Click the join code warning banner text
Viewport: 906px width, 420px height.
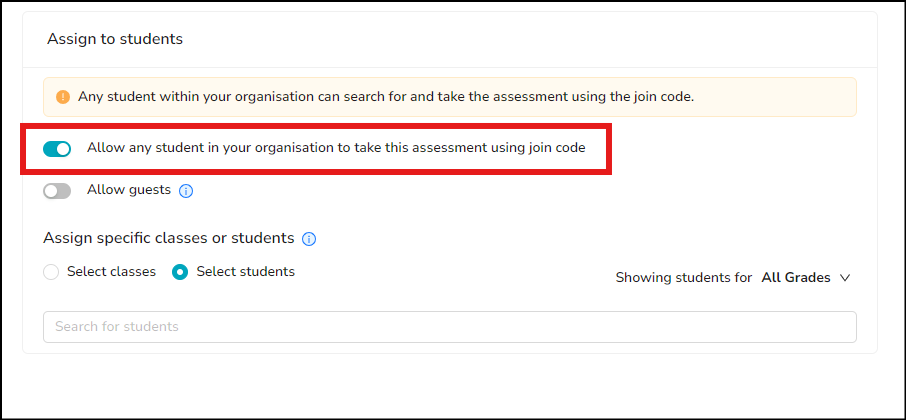(x=386, y=97)
